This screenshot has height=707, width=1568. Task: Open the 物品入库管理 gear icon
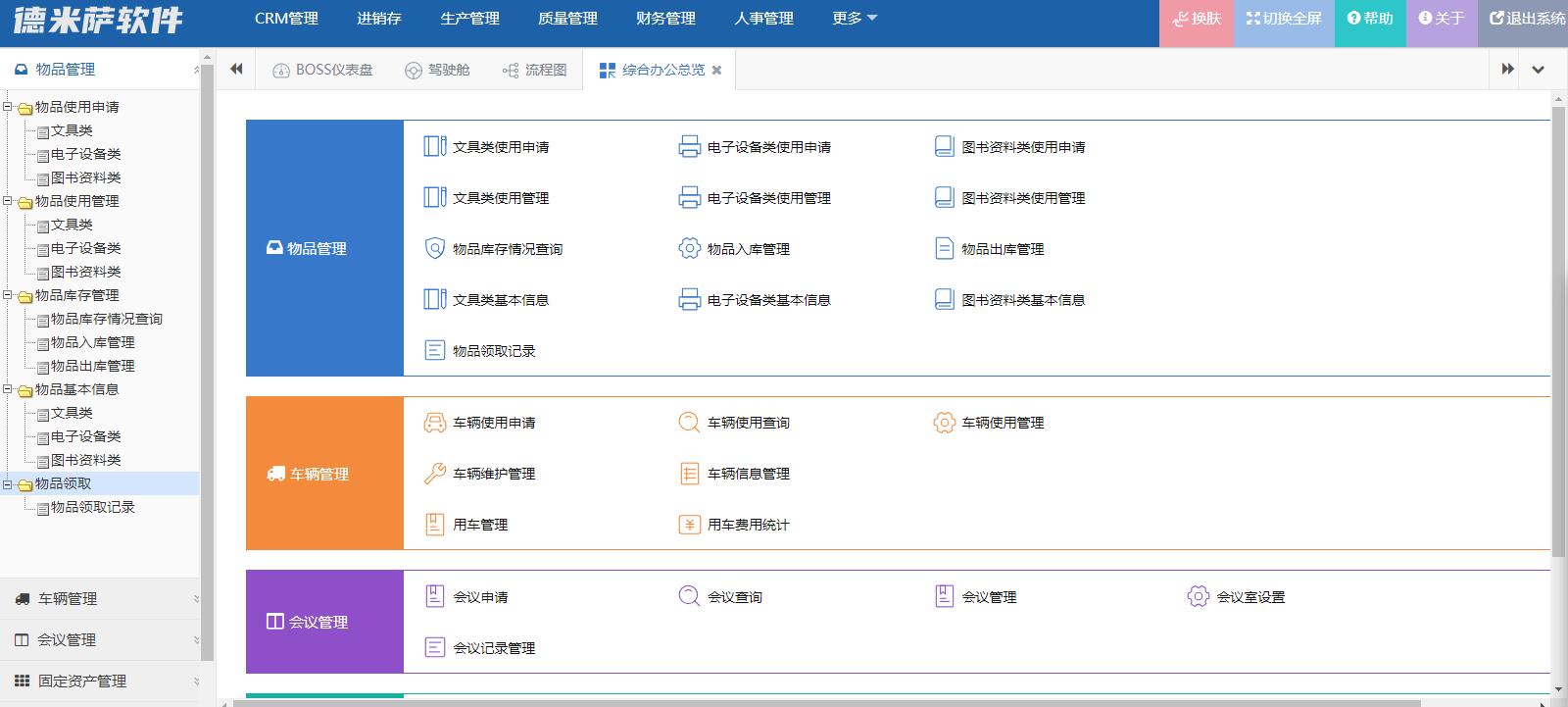690,248
